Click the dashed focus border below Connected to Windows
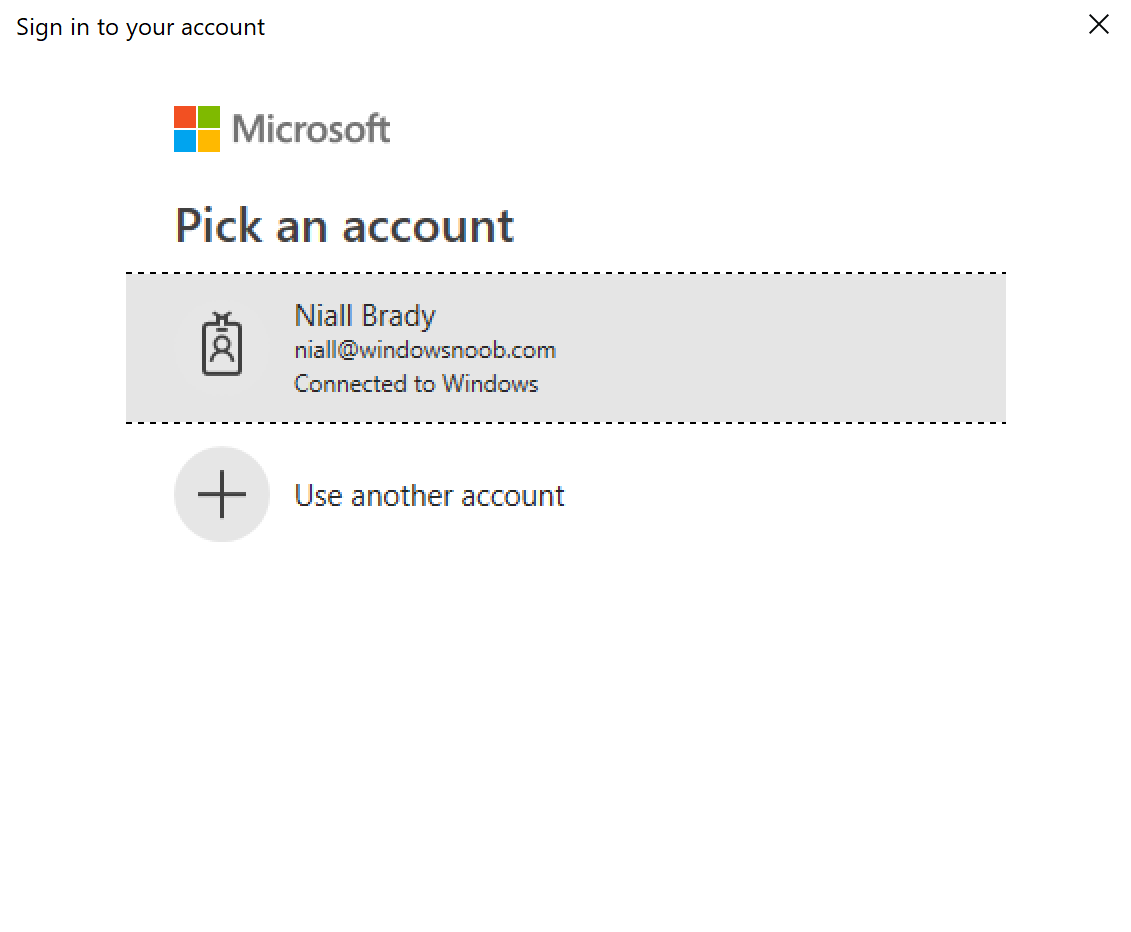 point(566,423)
